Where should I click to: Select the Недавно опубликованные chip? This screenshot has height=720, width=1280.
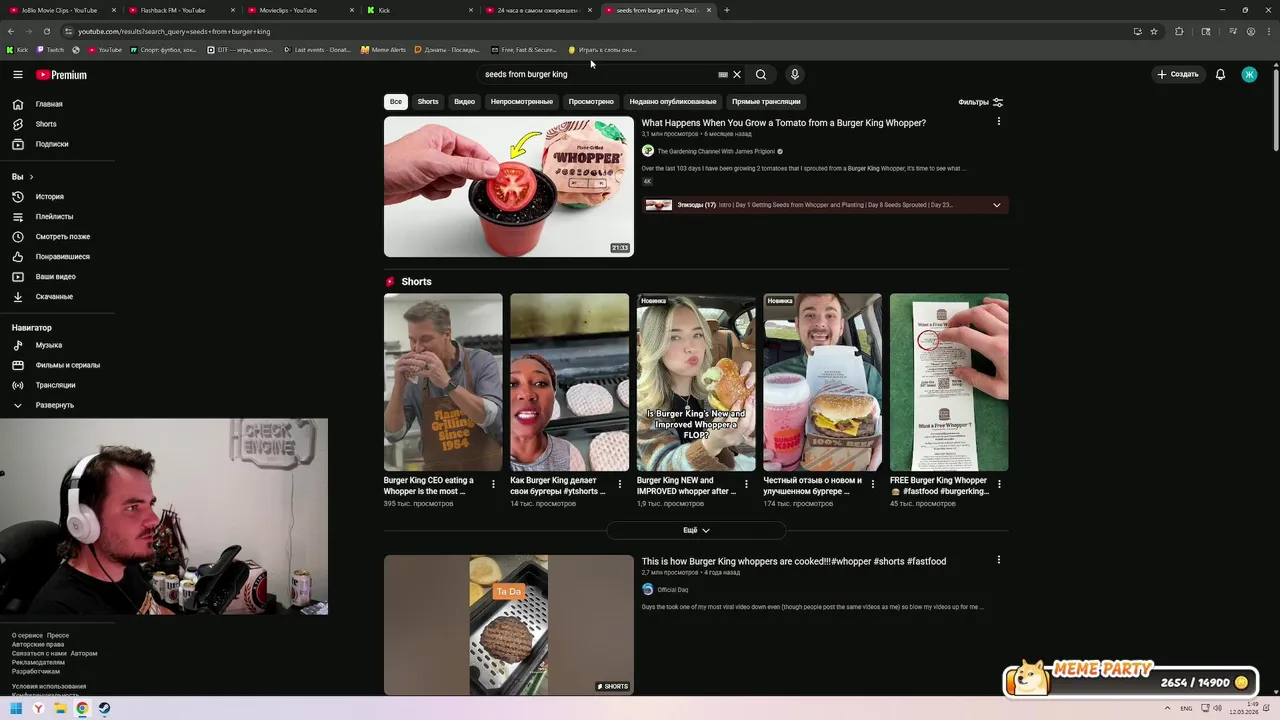tap(673, 102)
